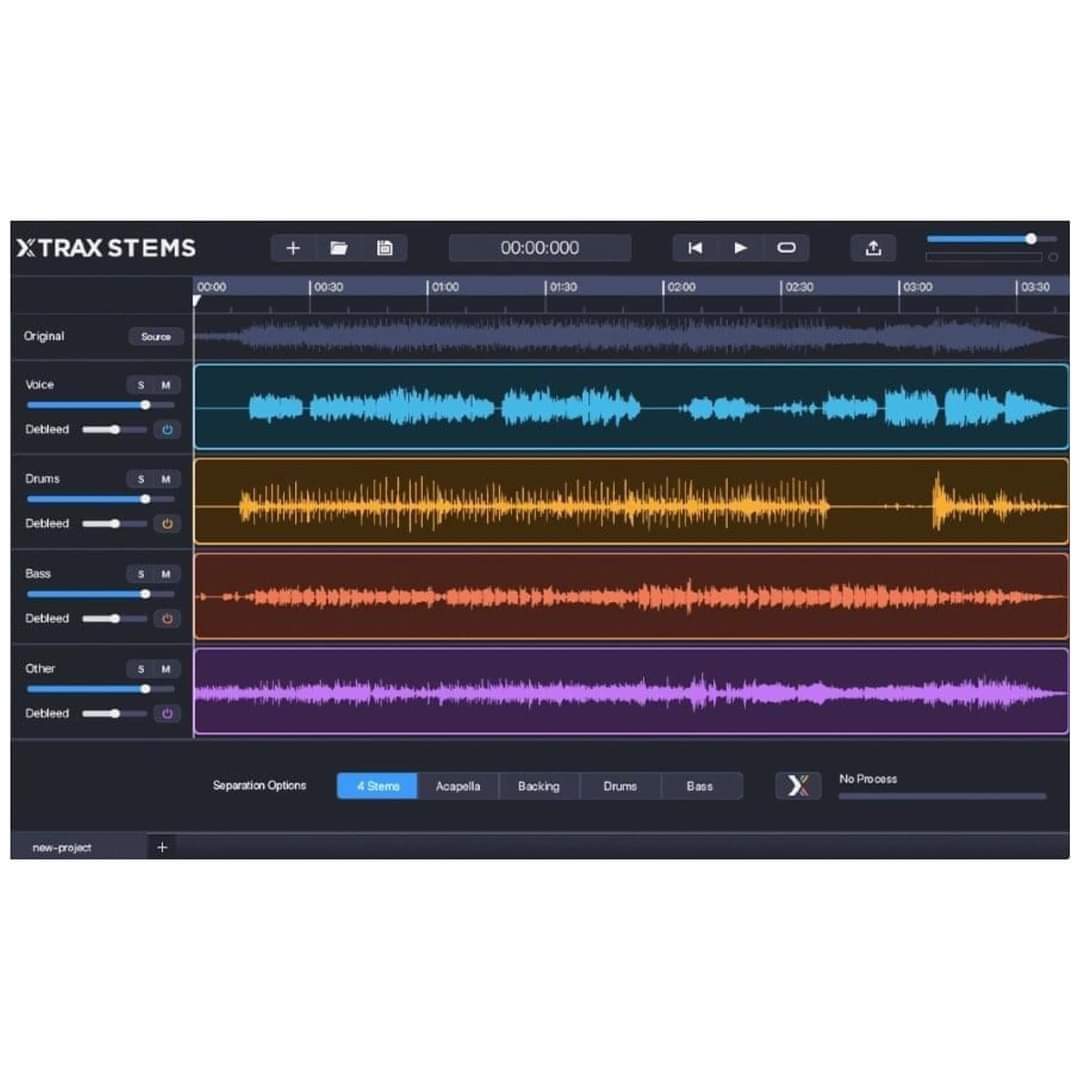Adjust the Drums stem volume slider
The height and width of the screenshot is (1080, 1080).
click(144, 498)
